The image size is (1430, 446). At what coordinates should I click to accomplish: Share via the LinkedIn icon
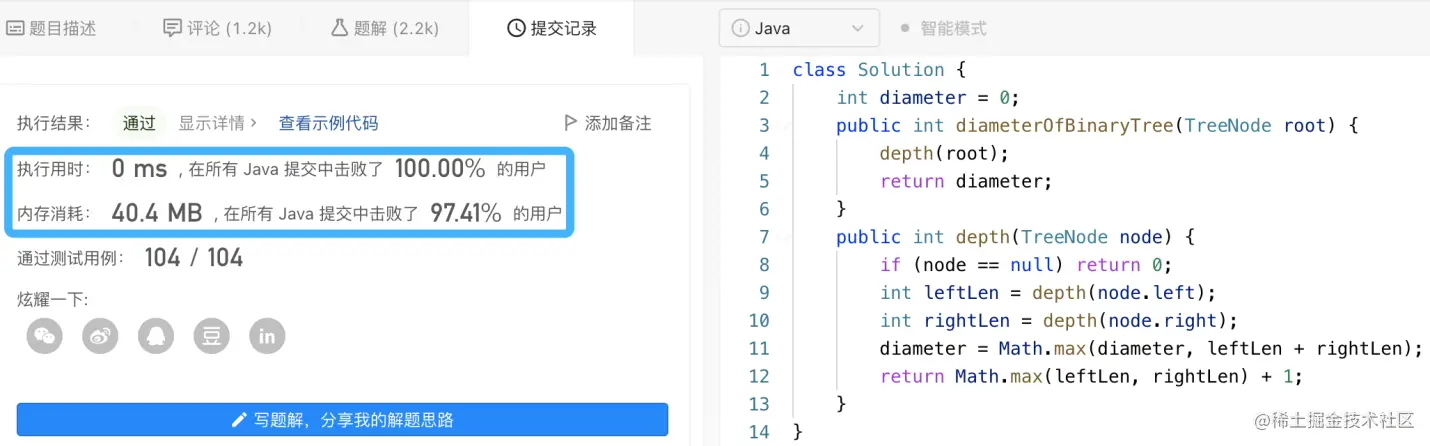(267, 336)
